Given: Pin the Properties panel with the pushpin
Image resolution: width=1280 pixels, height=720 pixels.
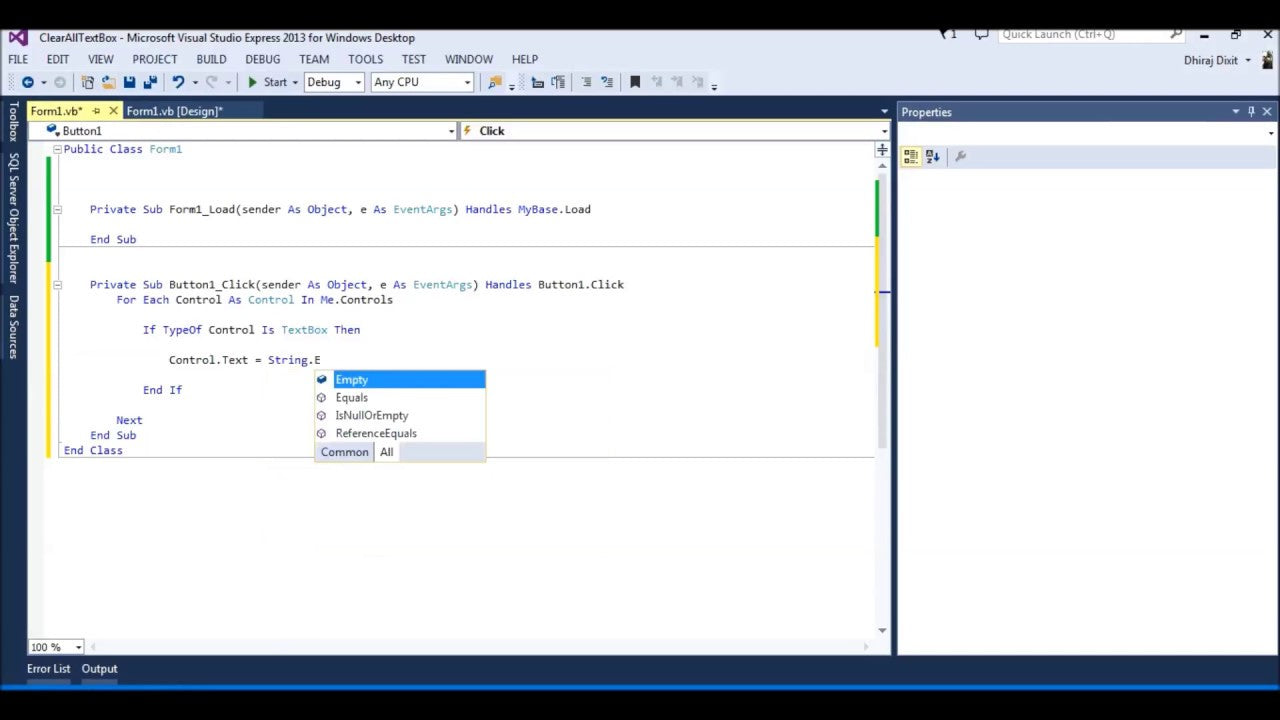Looking at the screenshot, I should [1251, 112].
